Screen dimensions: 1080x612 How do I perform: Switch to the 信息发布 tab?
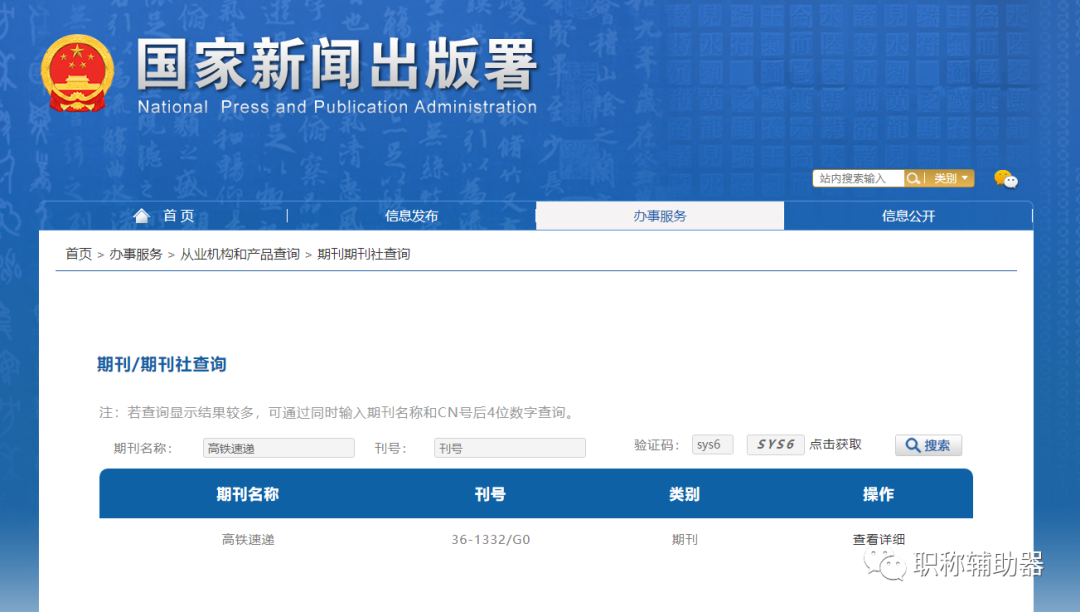pos(411,215)
